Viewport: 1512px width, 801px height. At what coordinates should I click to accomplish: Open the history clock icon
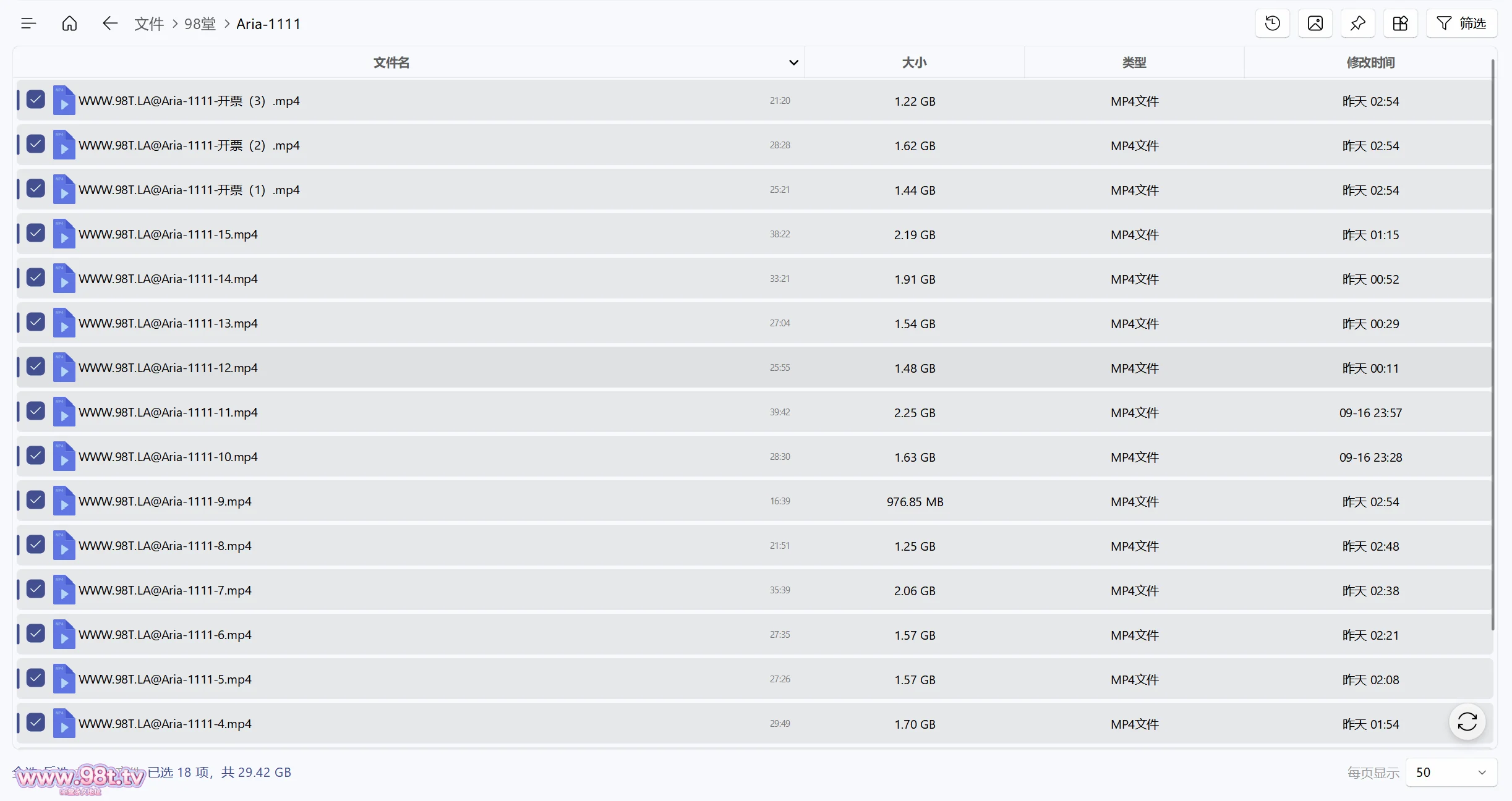(x=1273, y=23)
